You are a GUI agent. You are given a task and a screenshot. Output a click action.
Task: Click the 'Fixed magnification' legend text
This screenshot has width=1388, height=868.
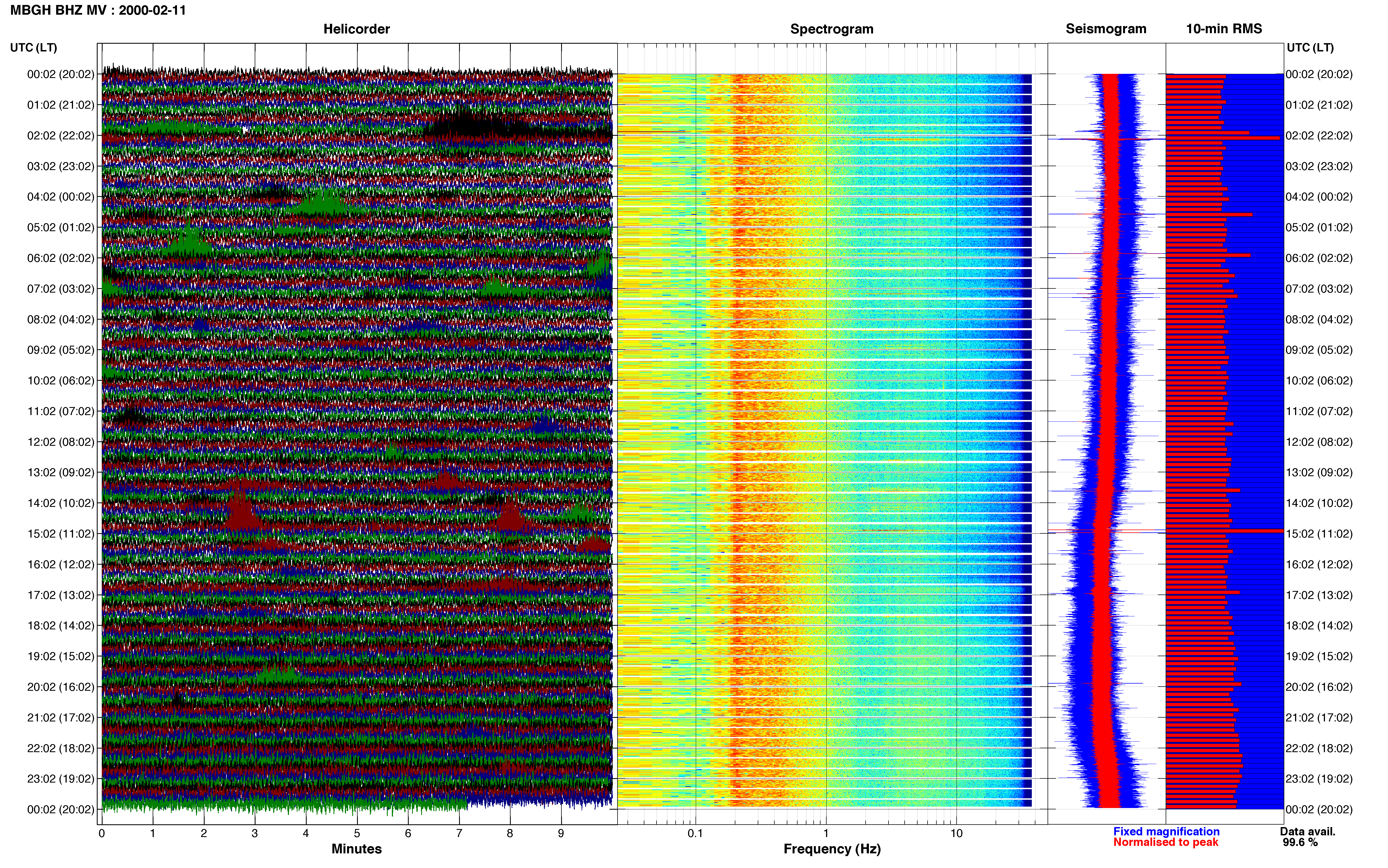coord(1166,832)
